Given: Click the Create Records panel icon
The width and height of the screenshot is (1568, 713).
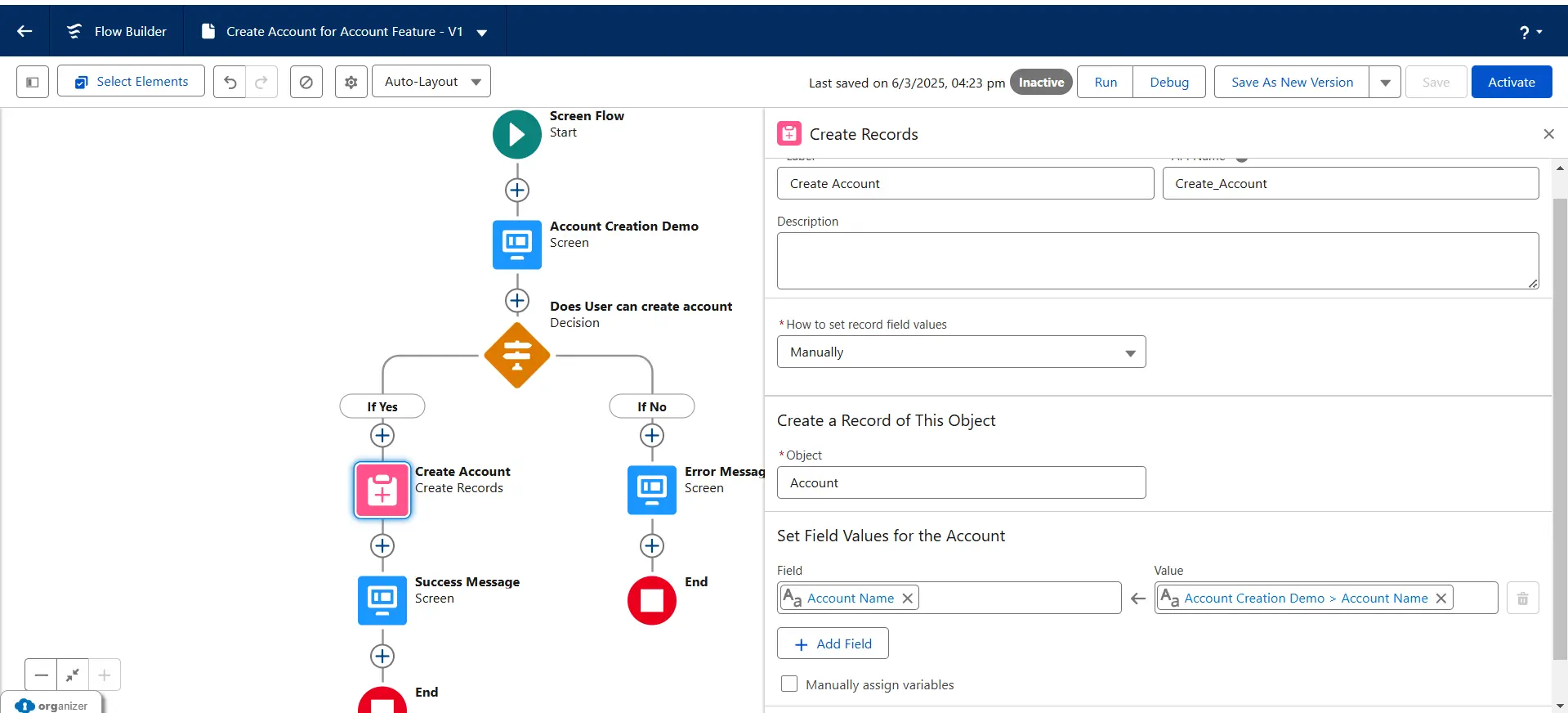Looking at the screenshot, I should 789,133.
